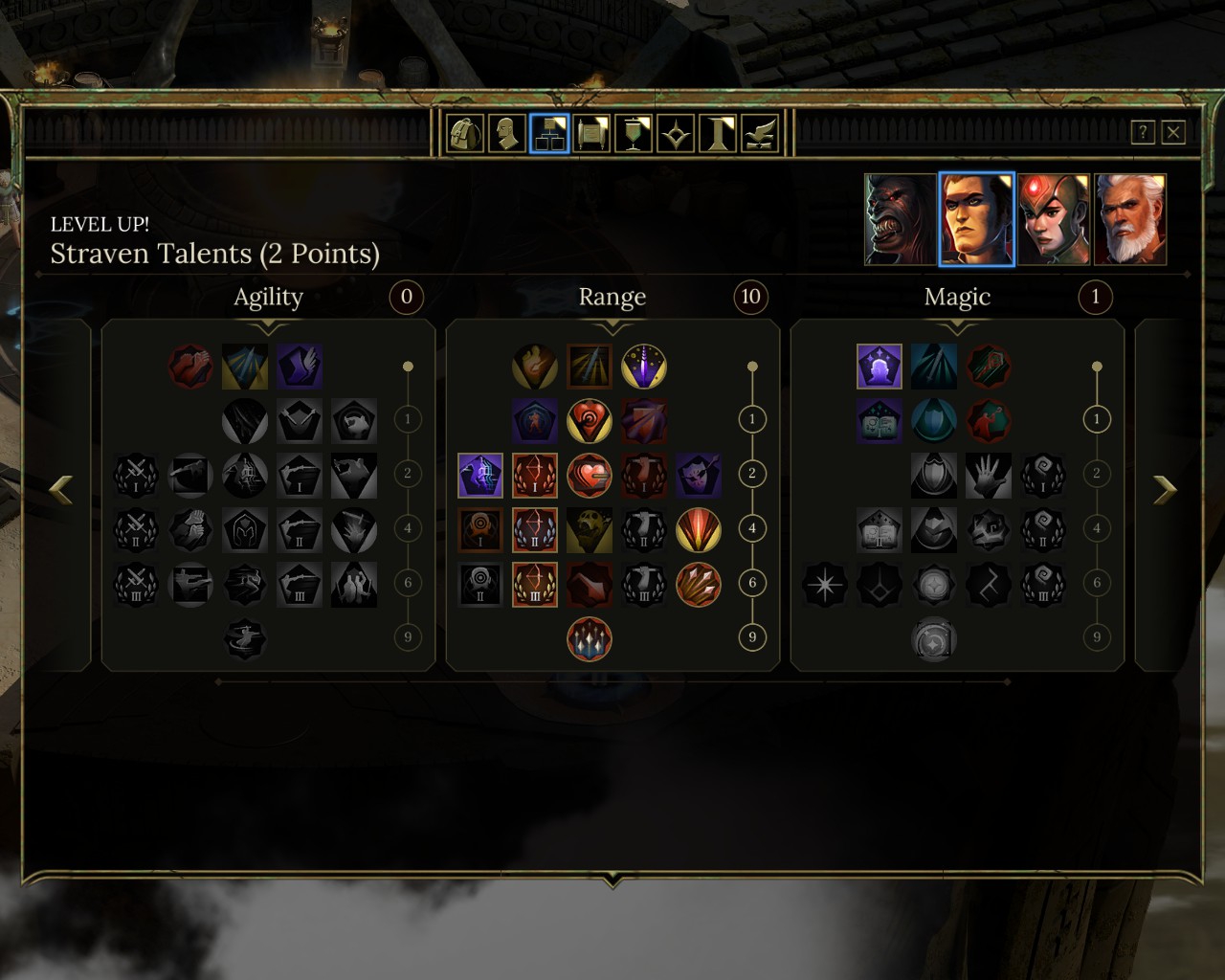Open the tower building tab

coord(718,134)
